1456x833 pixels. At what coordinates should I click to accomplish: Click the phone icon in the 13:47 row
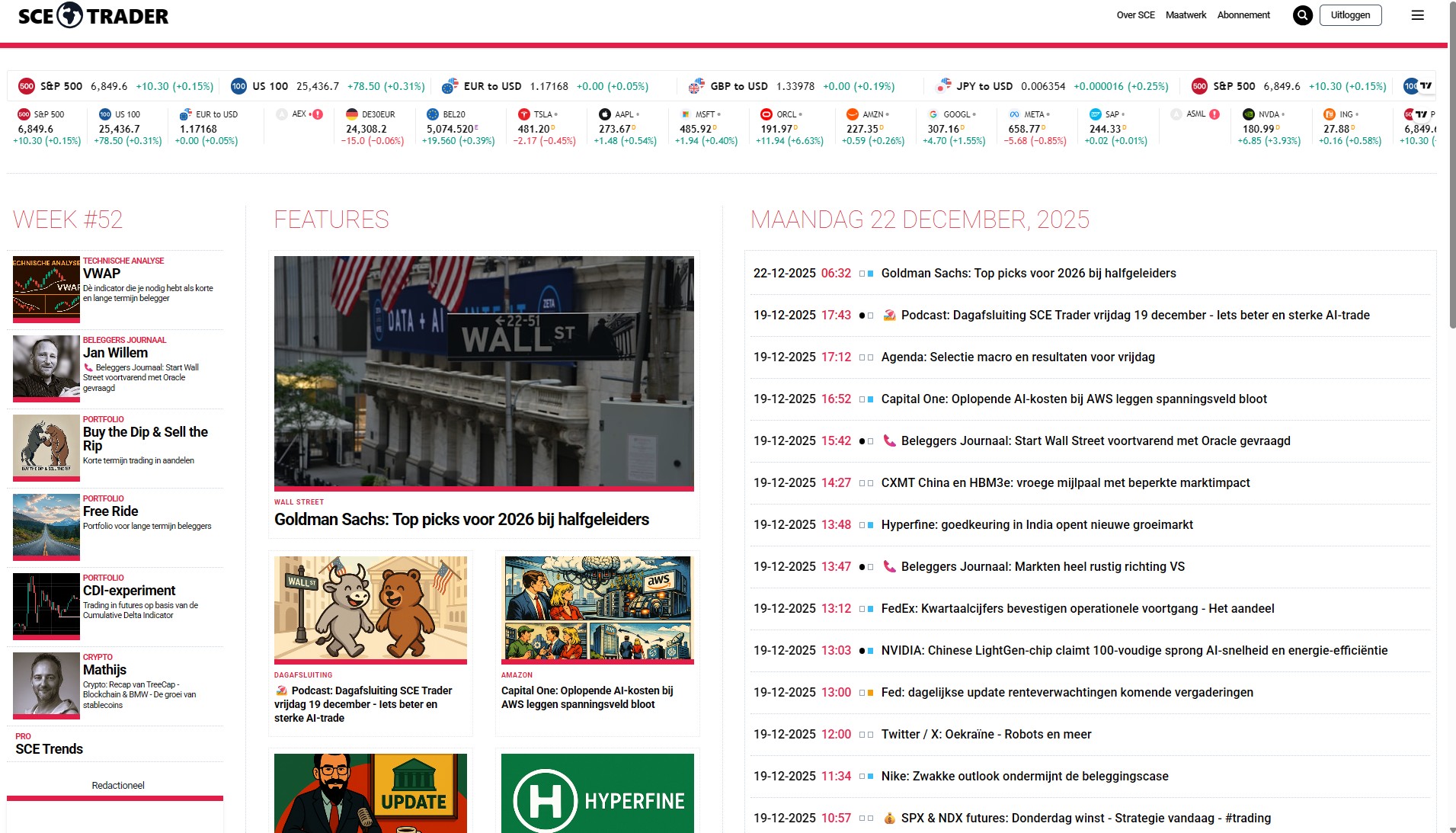click(x=889, y=566)
